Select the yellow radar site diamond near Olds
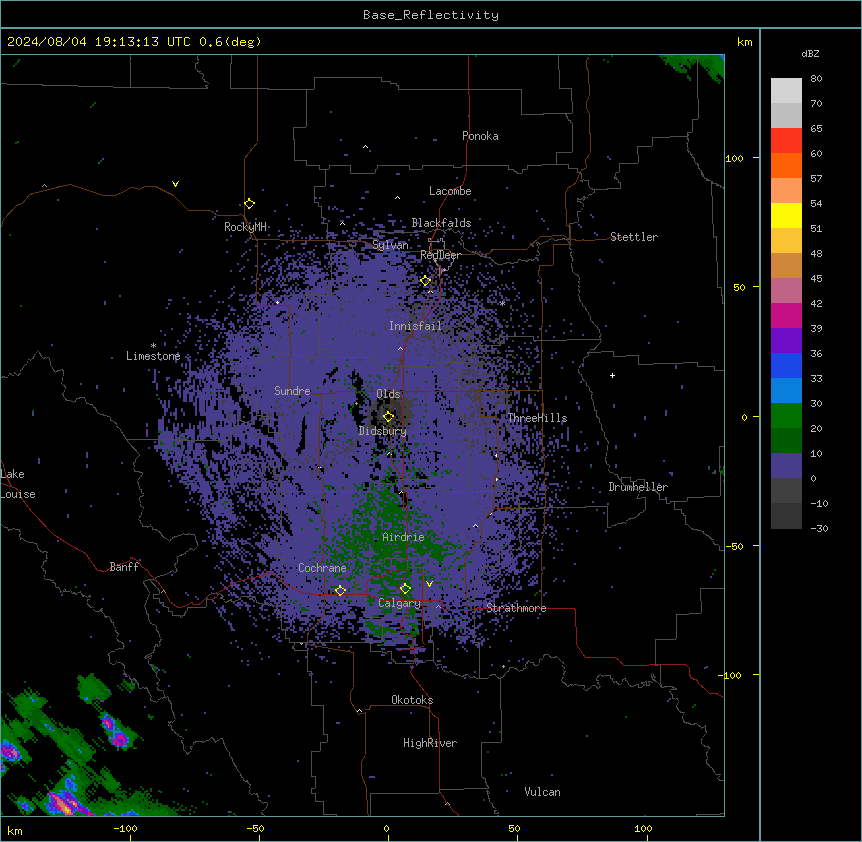The width and height of the screenshot is (862, 842). click(x=388, y=417)
